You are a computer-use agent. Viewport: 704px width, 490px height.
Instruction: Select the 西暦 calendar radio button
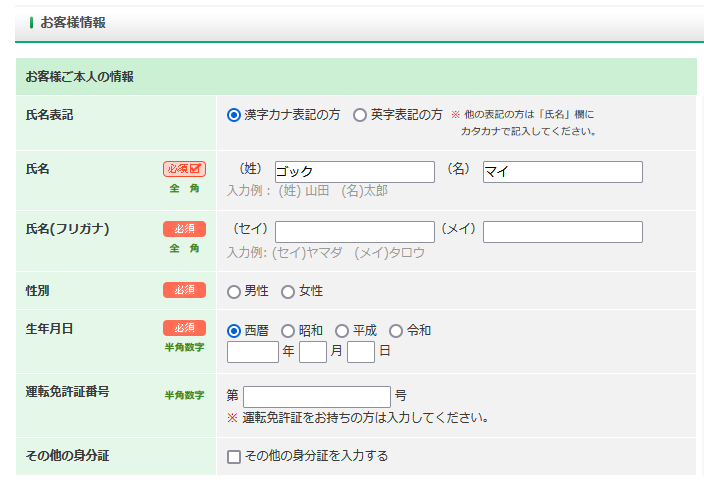[x=234, y=330]
